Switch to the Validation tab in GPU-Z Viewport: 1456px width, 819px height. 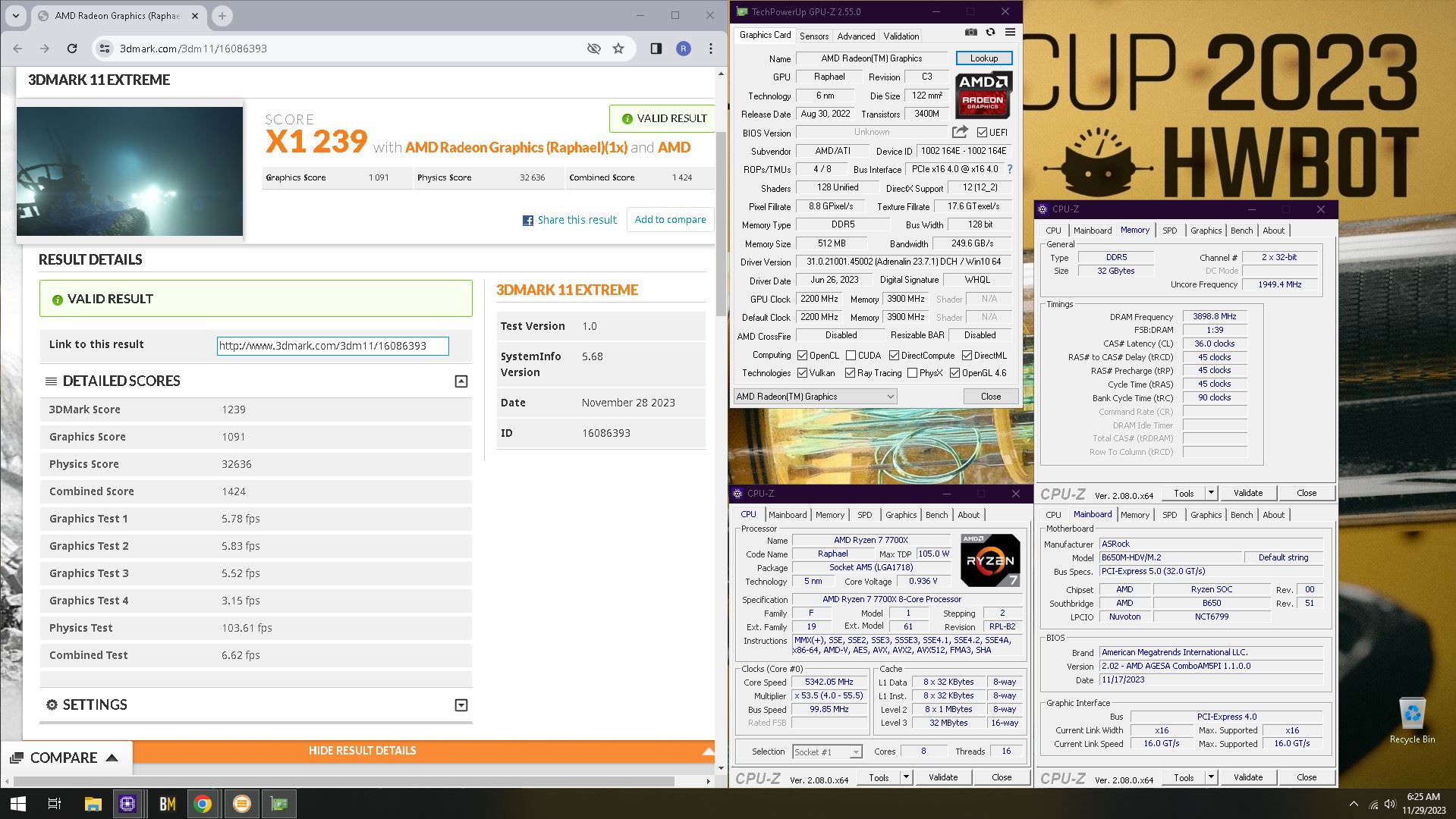(x=901, y=36)
